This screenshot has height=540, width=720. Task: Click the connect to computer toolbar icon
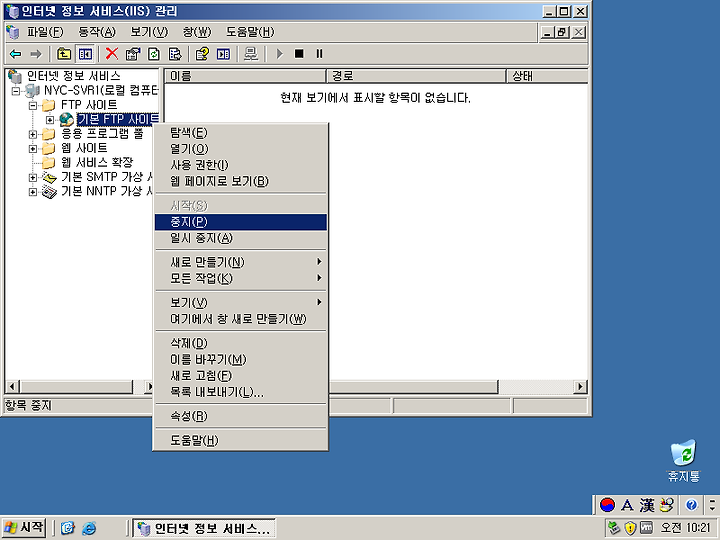pyautogui.click(x=251, y=54)
